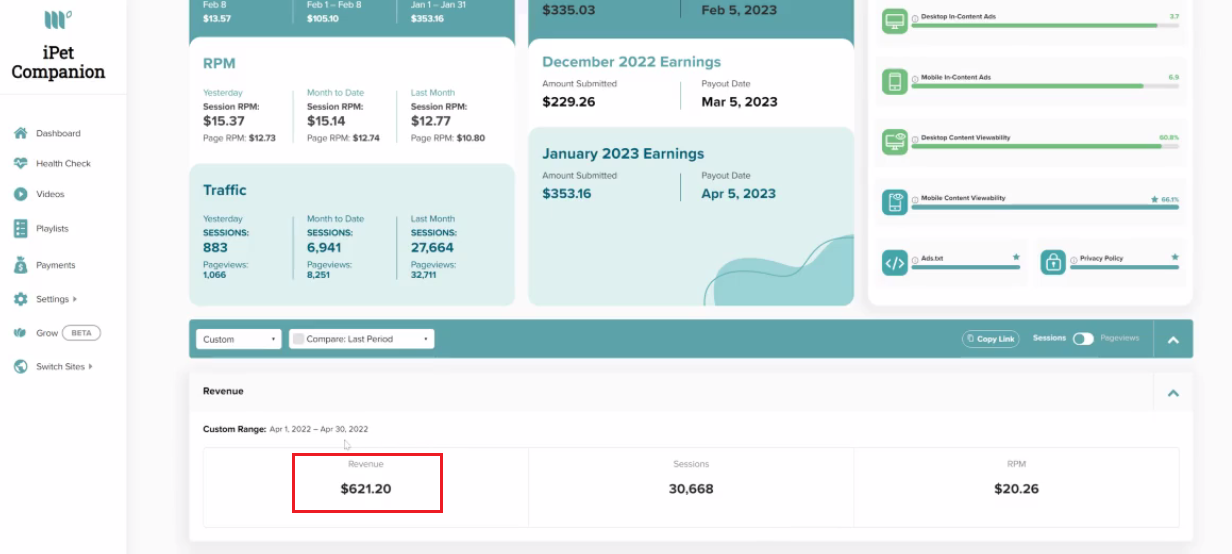Click the Health Check heart icon

point(20,163)
